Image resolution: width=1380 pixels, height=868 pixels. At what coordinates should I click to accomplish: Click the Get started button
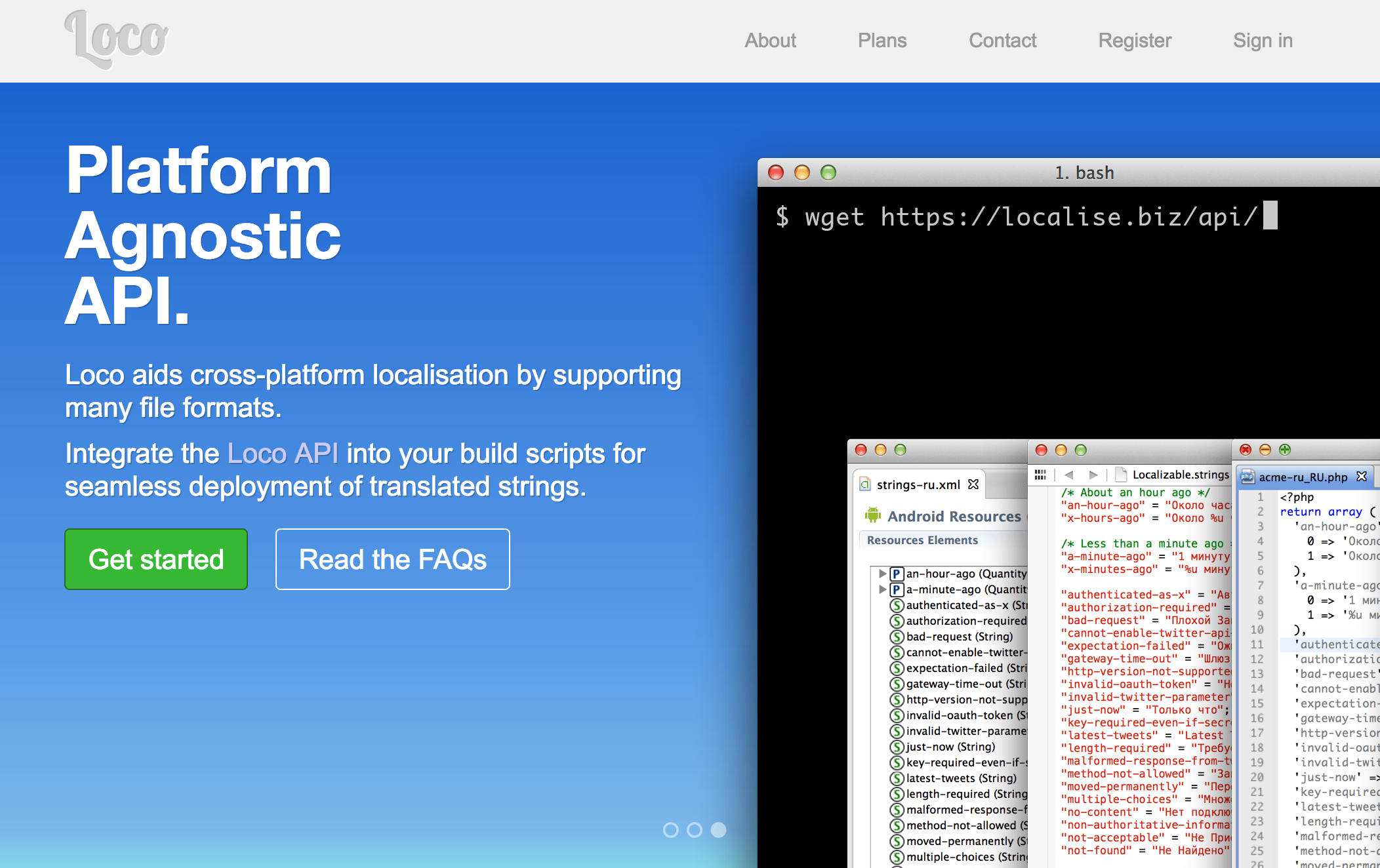[x=156, y=559]
